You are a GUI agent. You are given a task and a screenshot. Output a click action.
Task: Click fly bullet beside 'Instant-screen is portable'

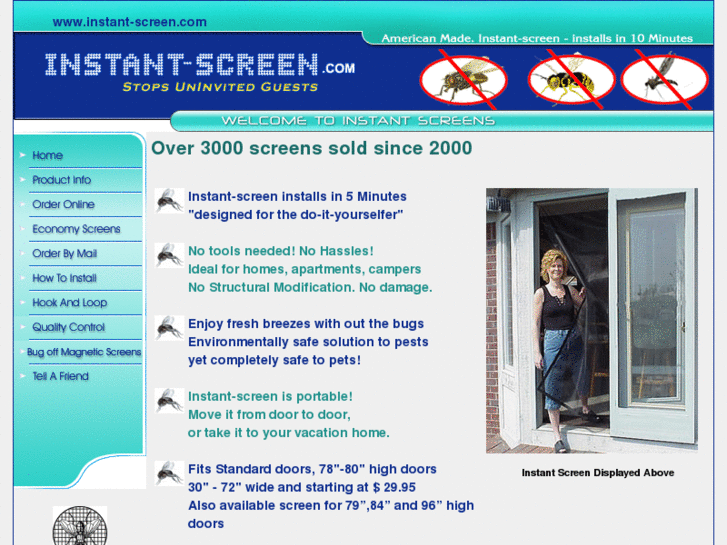169,401
